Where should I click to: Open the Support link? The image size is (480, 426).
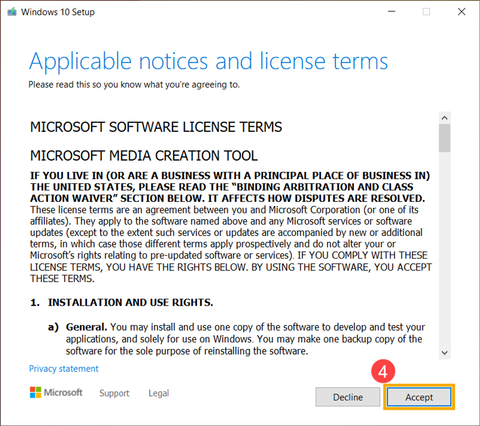pyautogui.click(x=114, y=393)
